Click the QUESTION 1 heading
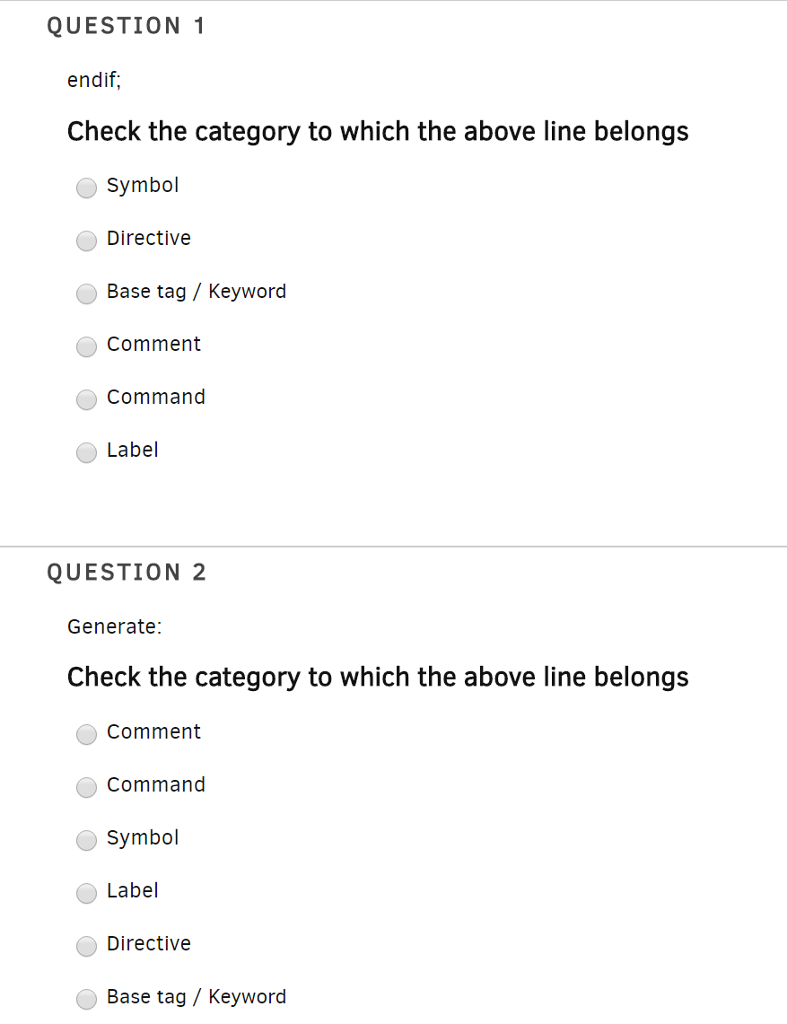 [126, 26]
